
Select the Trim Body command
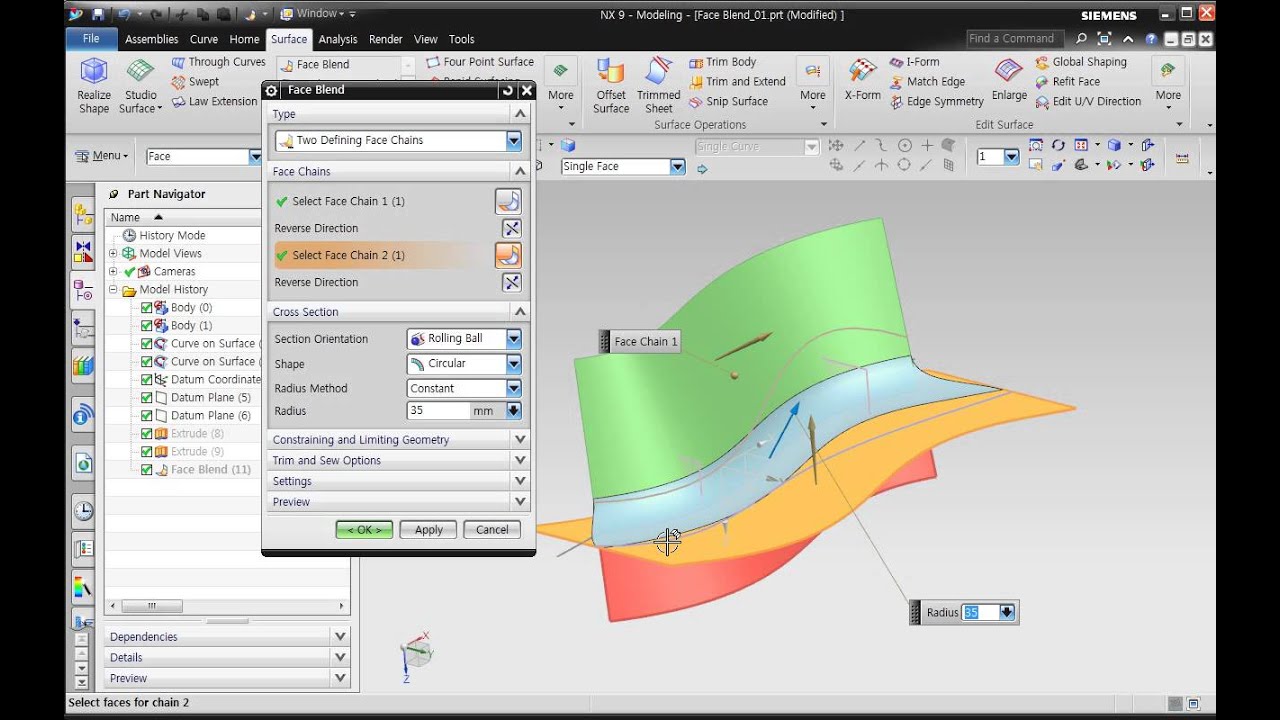722,62
